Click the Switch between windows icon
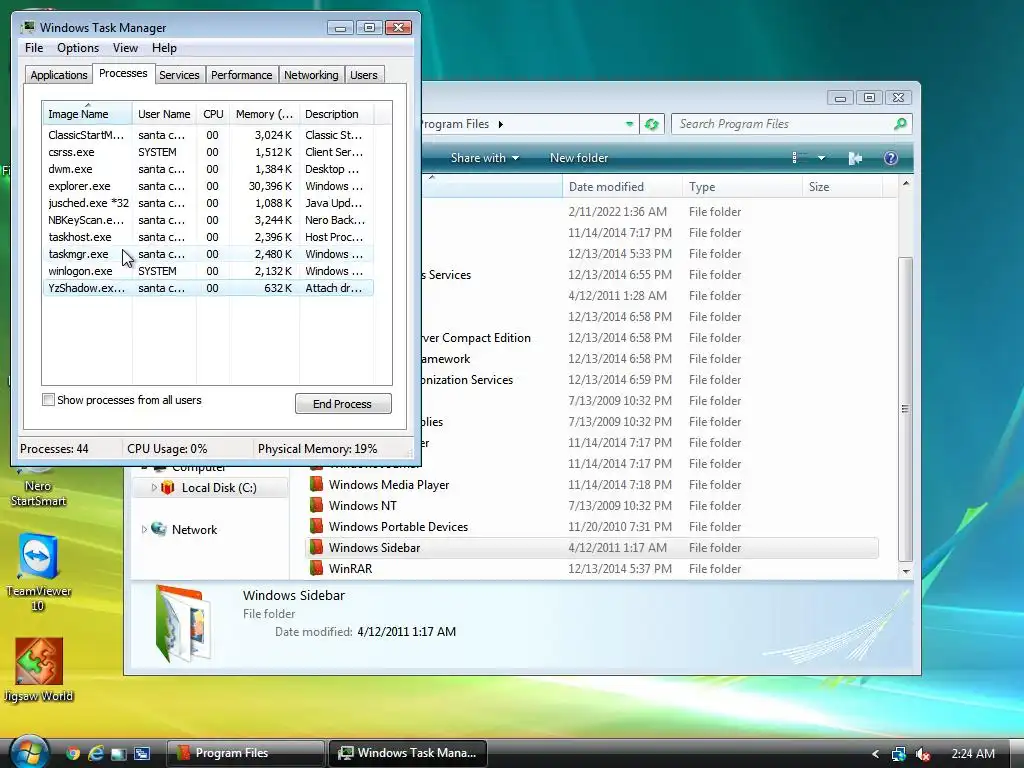Image resolution: width=1024 pixels, height=768 pixels. pyautogui.click(x=142, y=753)
